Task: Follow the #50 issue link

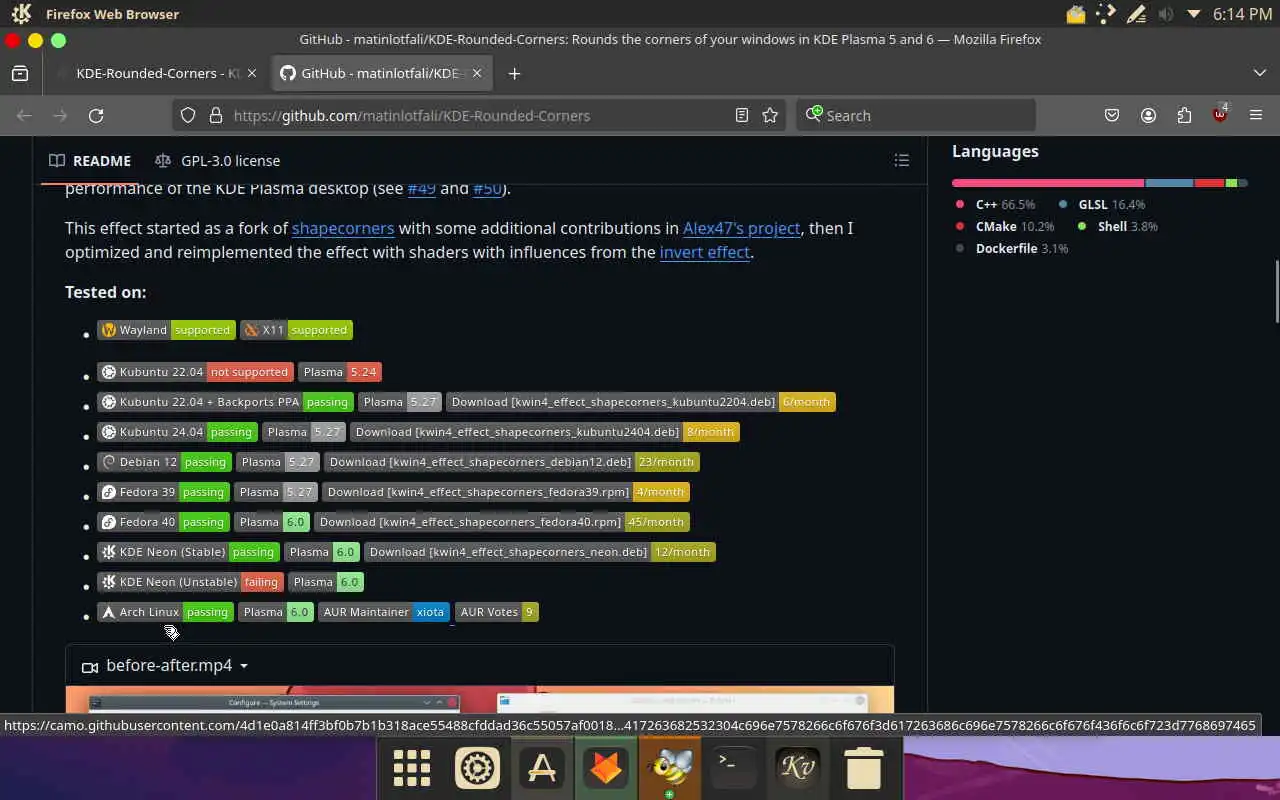Action: tap(487, 188)
